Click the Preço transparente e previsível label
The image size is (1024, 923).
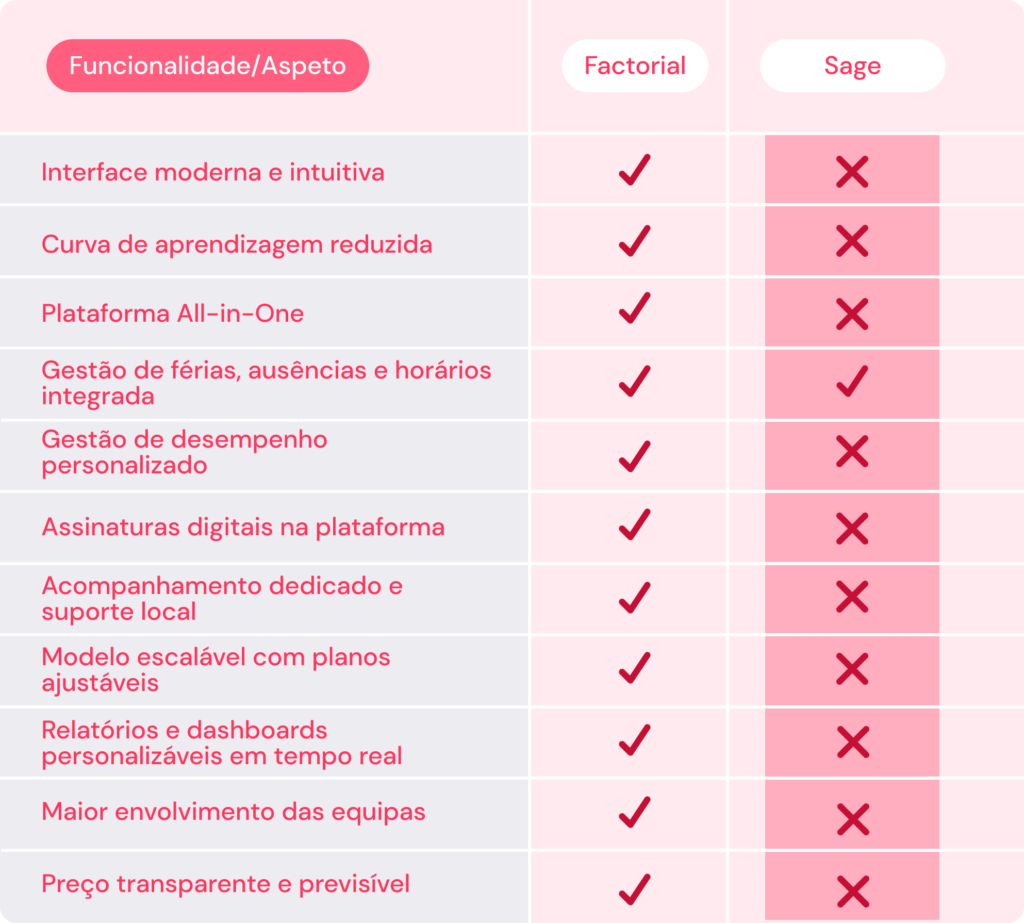click(225, 884)
